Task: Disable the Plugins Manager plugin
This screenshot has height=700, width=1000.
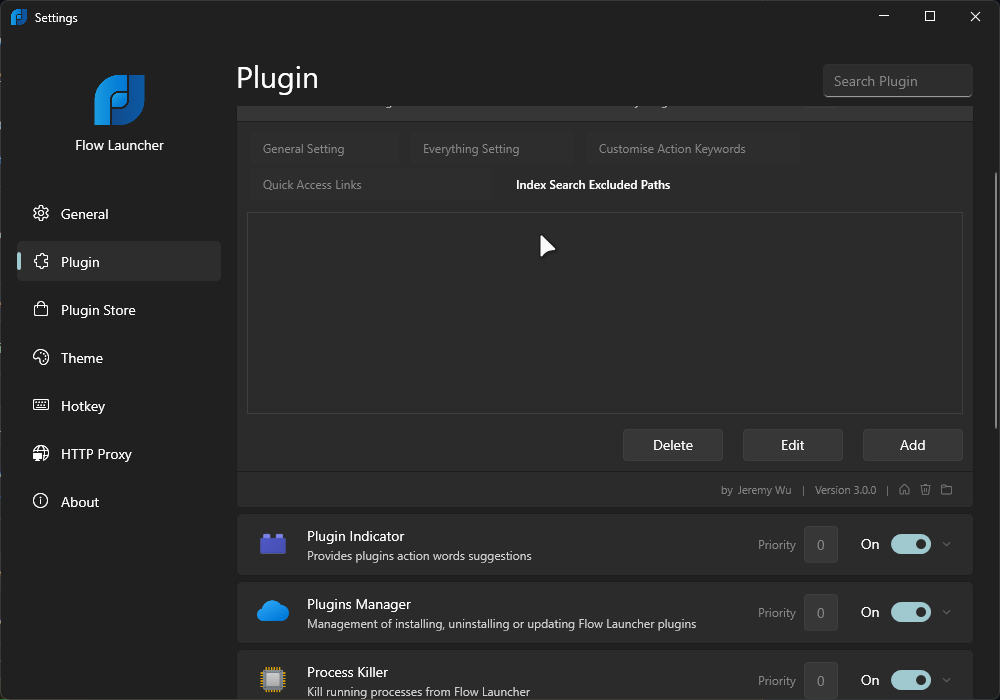Action: click(910, 612)
